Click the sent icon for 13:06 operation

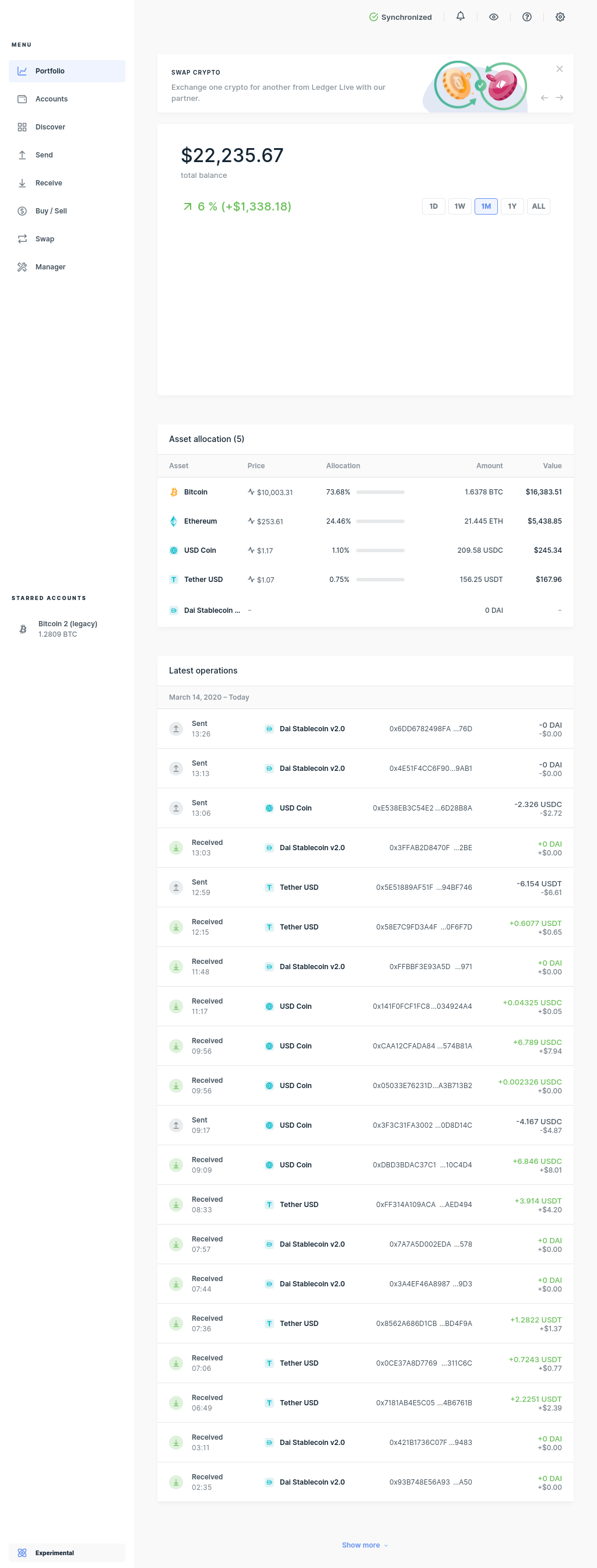coord(176,808)
